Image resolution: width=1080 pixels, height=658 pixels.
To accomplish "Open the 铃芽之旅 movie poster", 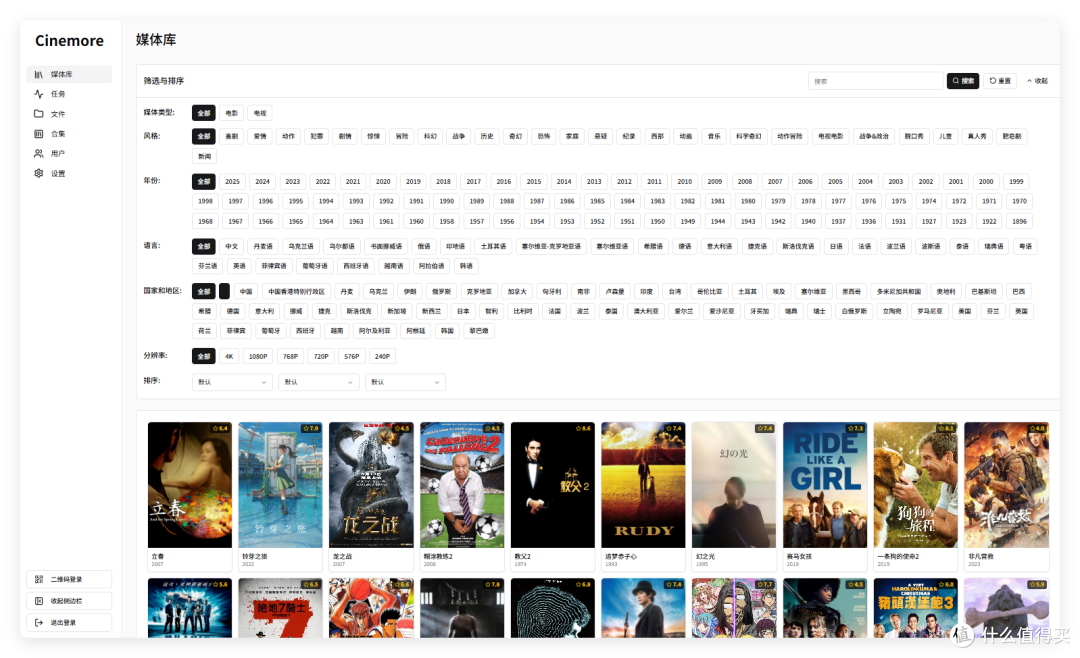I will pyautogui.click(x=280, y=485).
